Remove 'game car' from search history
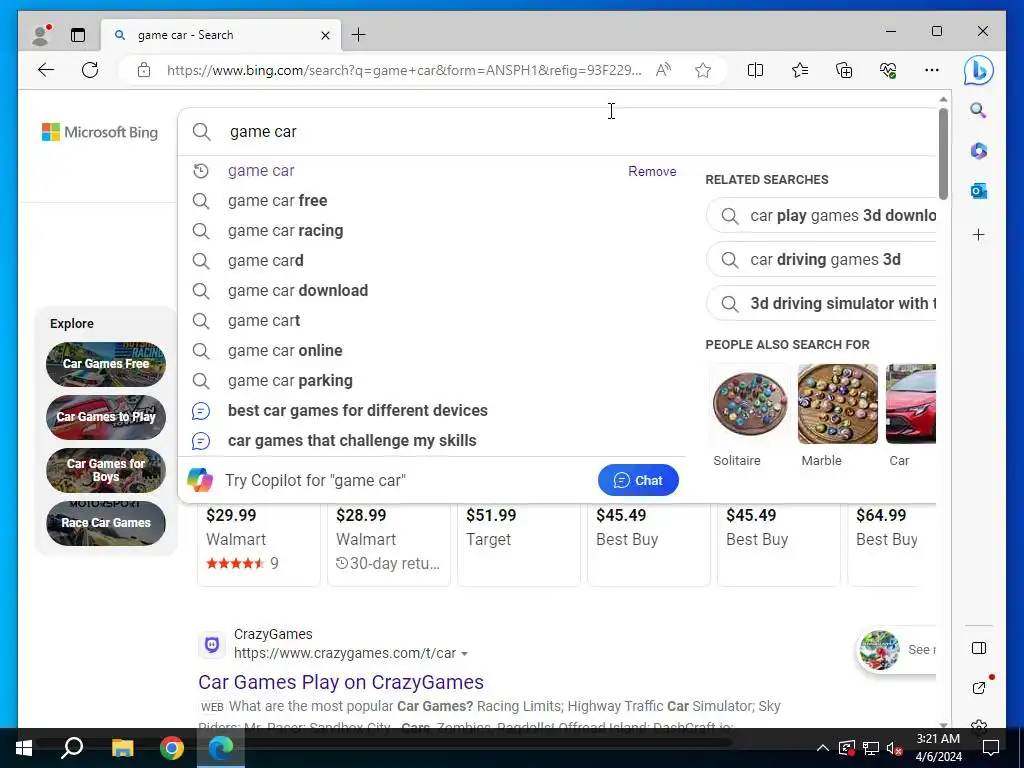The height and width of the screenshot is (768, 1024). tap(652, 171)
